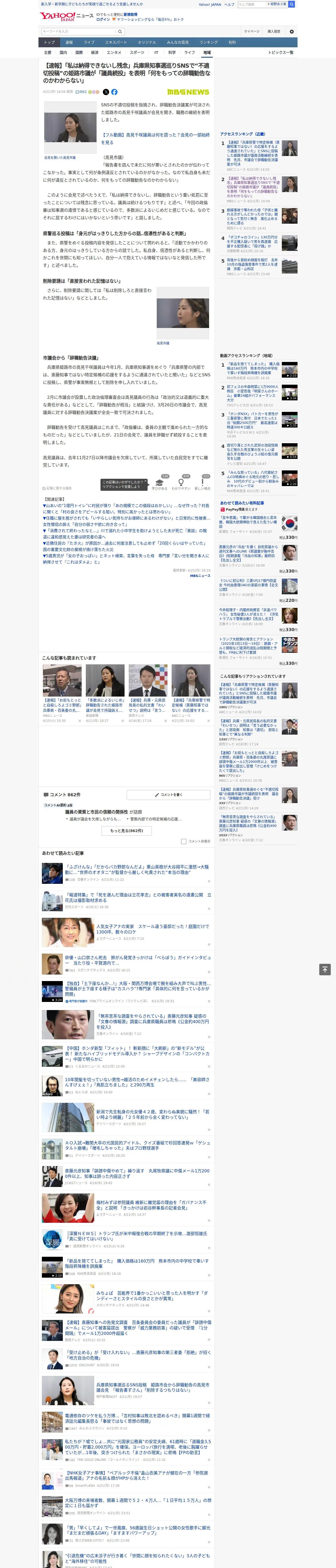Share the article on X

pos(105,92)
